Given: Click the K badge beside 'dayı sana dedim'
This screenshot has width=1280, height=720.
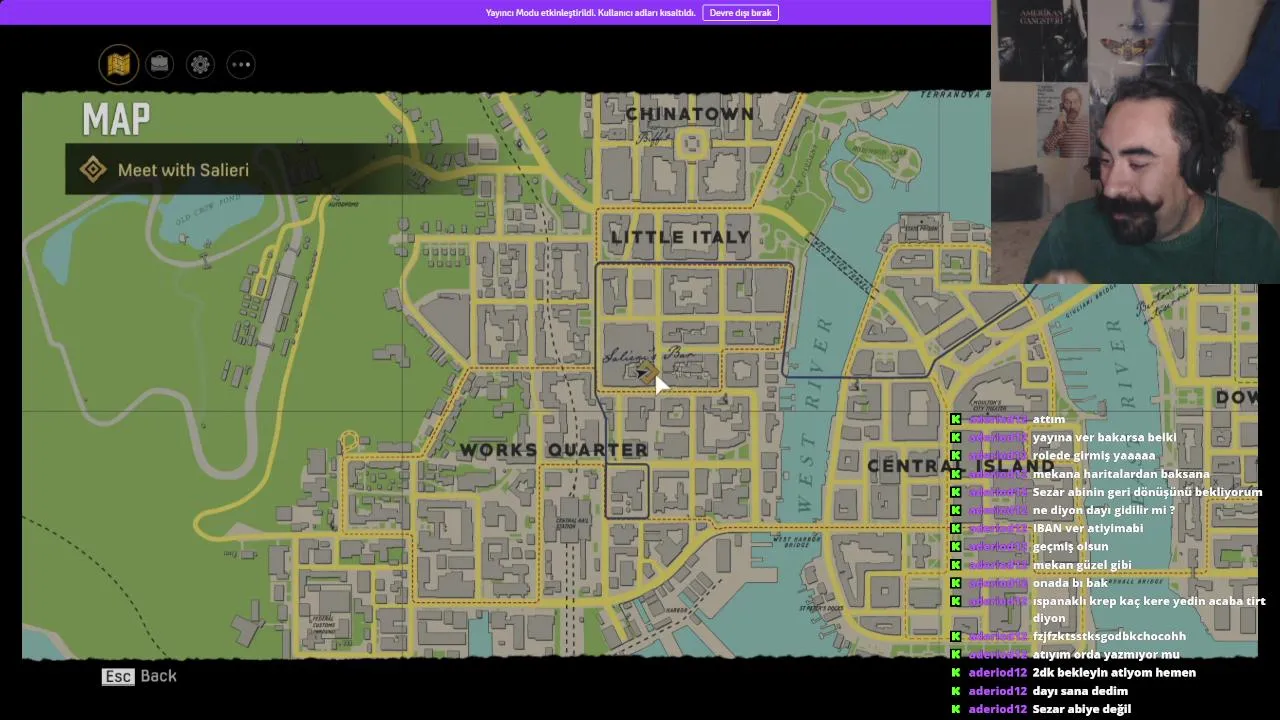Looking at the screenshot, I should tap(955, 691).
